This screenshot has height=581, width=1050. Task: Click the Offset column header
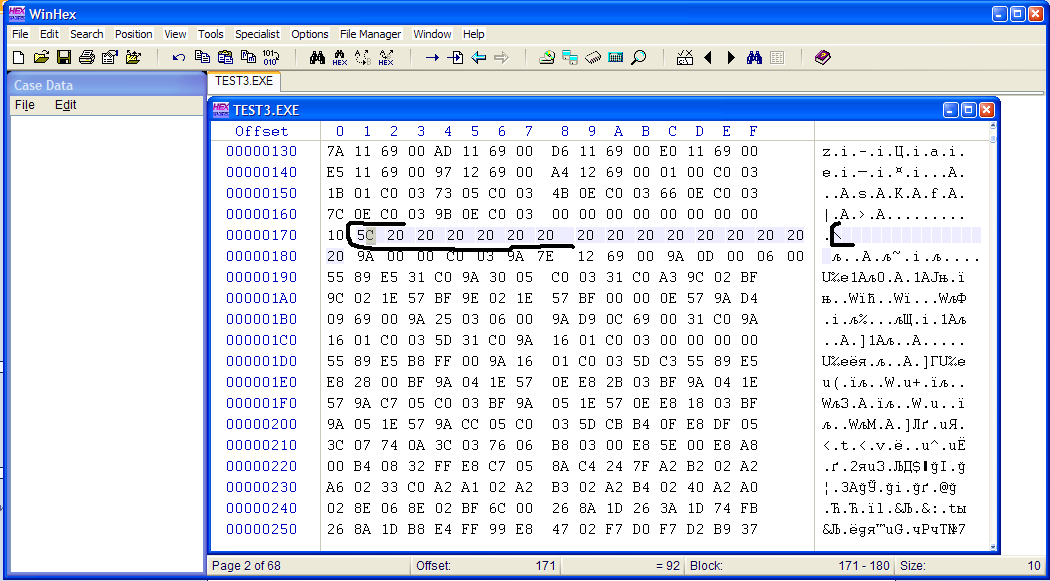click(261, 131)
